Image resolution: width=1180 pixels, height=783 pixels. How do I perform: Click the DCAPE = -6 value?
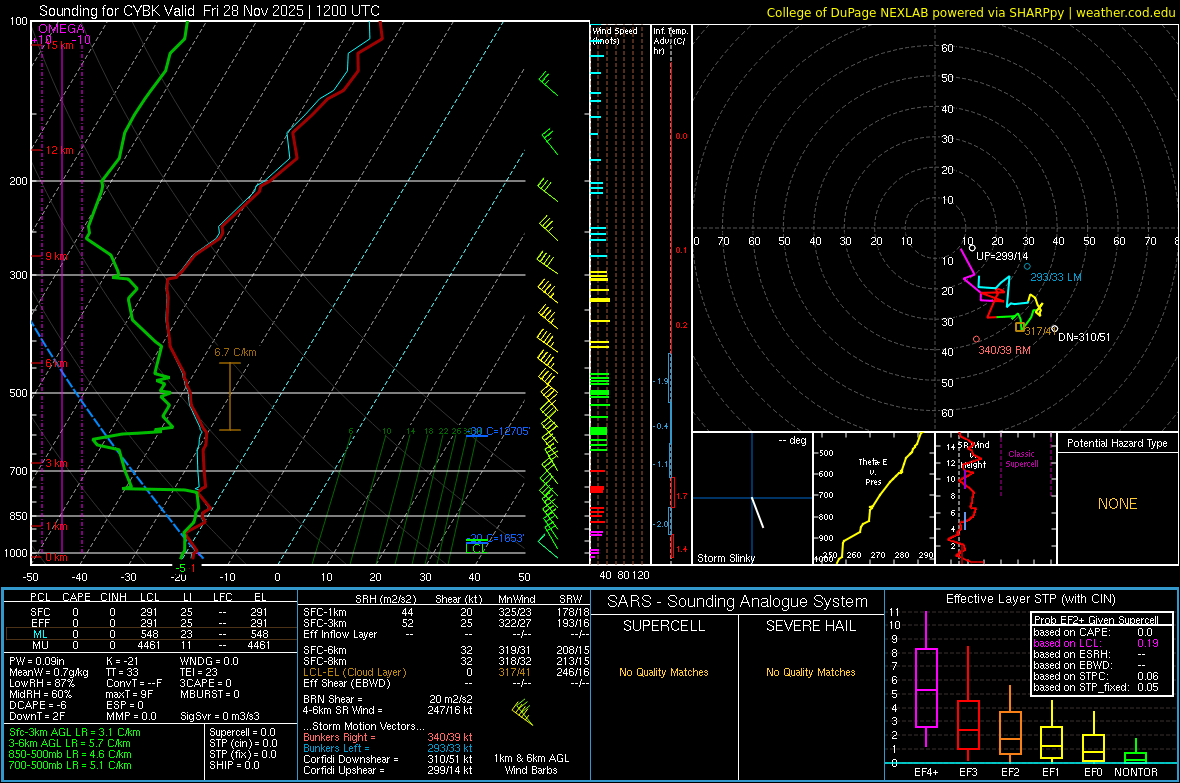coord(38,705)
